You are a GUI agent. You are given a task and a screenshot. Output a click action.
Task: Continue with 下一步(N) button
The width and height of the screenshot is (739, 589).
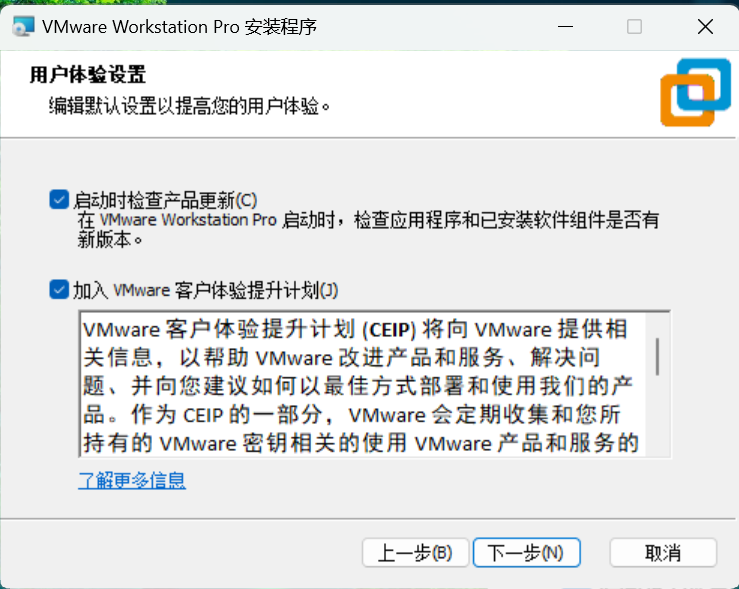pos(526,553)
